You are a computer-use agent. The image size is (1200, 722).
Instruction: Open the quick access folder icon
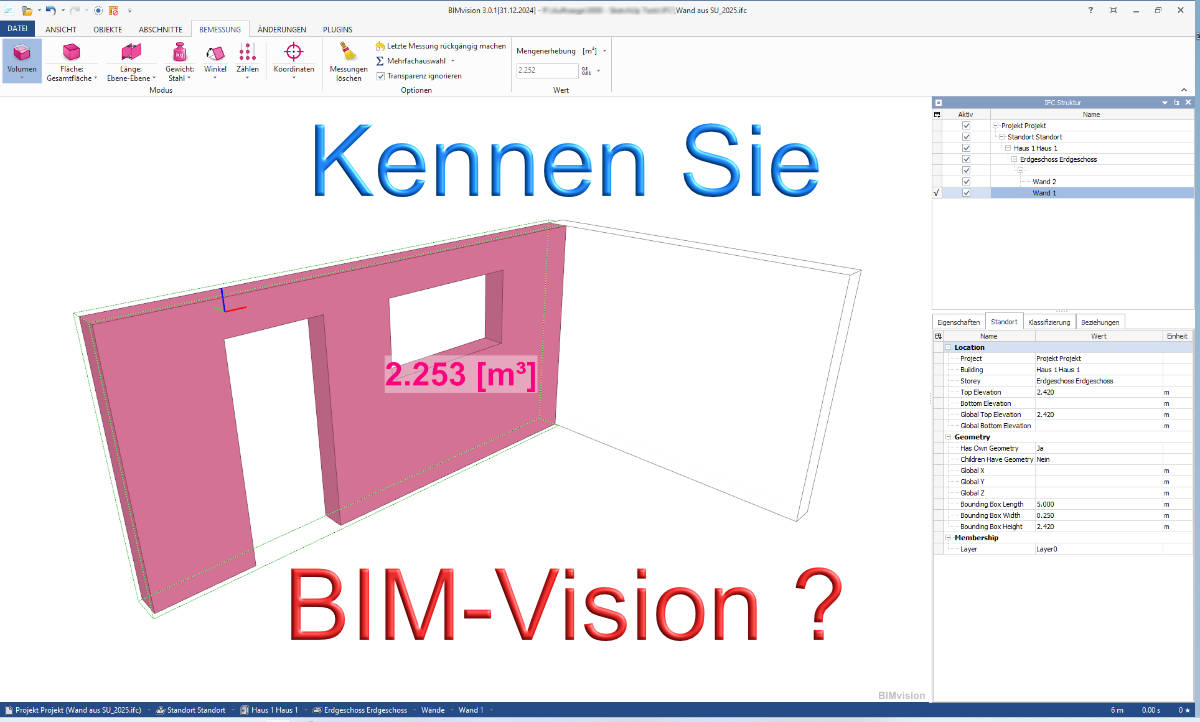click(x=26, y=10)
